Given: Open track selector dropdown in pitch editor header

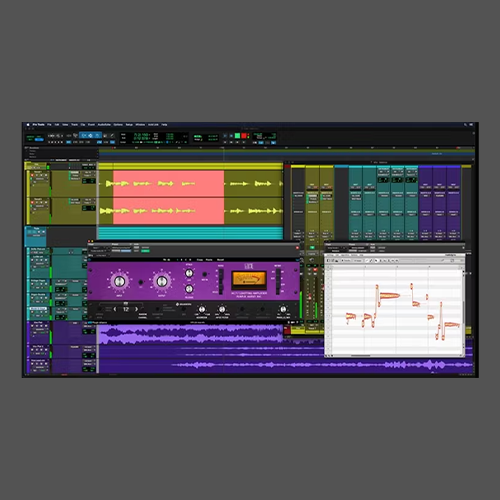Looking at the screenshot, I should pos(333,248).
